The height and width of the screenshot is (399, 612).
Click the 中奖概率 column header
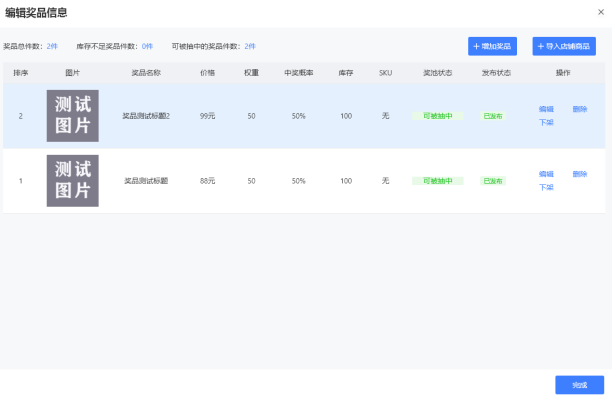click(299, 73)
